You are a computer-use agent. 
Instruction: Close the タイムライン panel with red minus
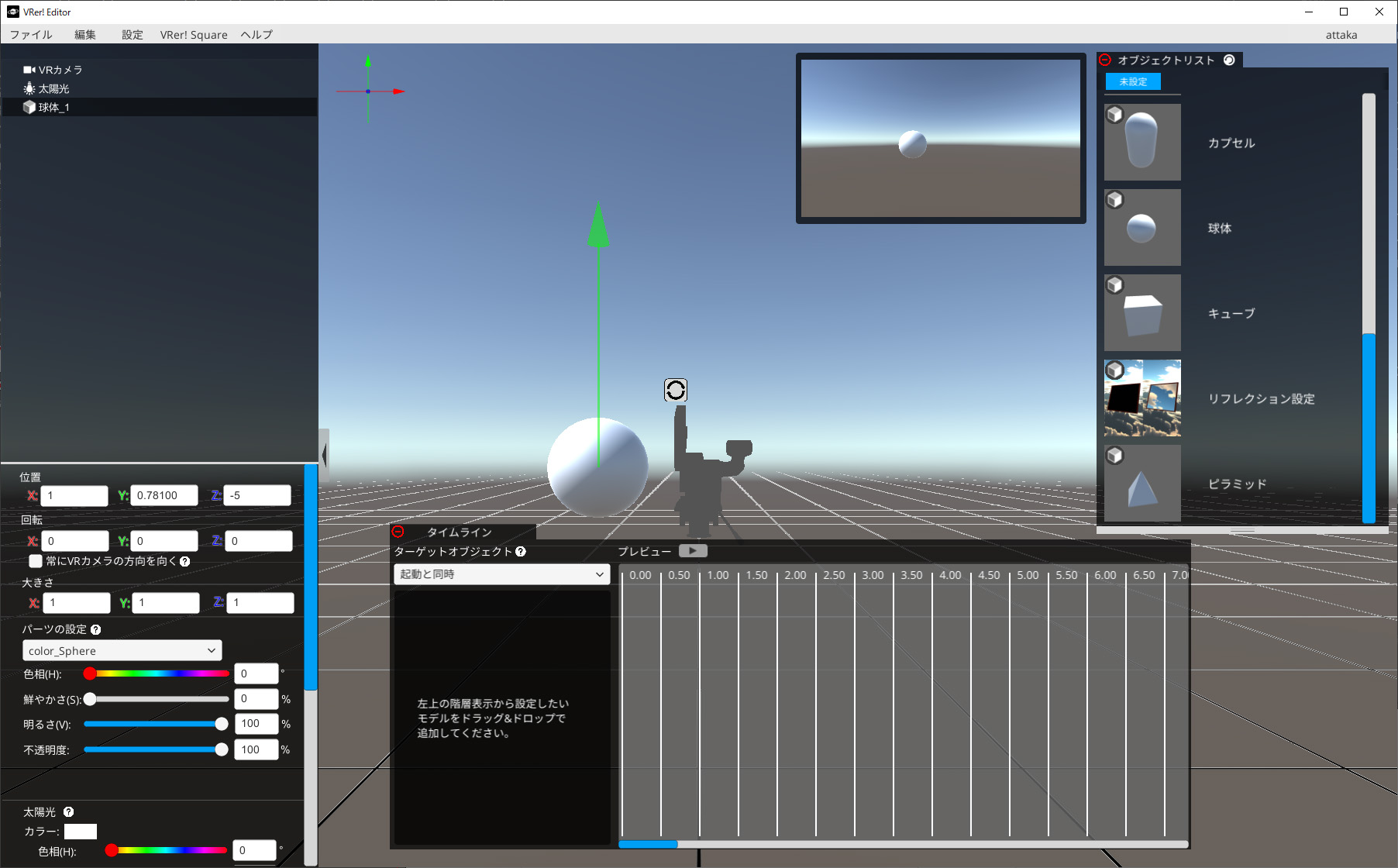coord(398,532)
